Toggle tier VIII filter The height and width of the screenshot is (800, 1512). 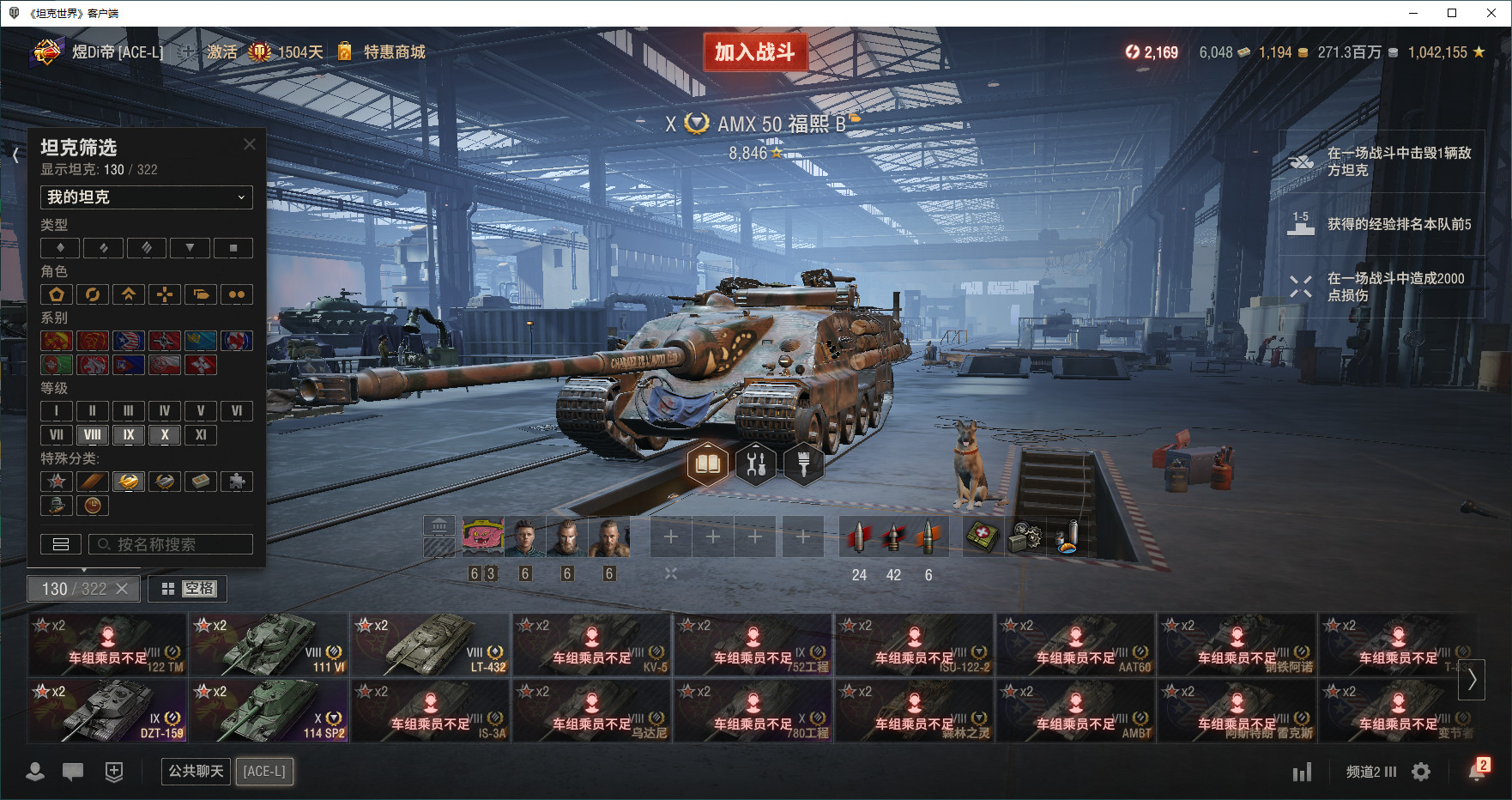93,434
